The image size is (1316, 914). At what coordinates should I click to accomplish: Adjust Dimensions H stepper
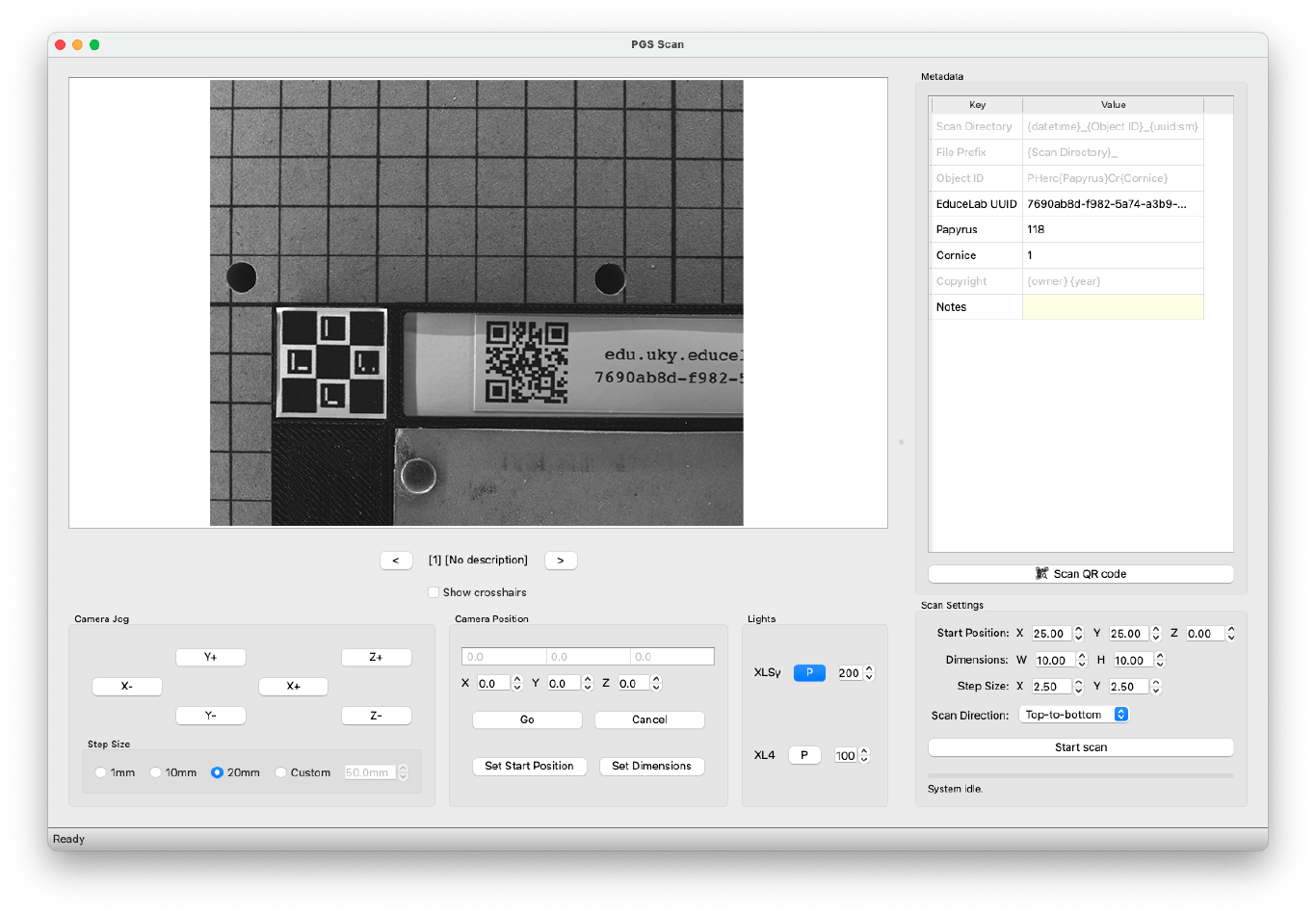(x=1160, y=660)
